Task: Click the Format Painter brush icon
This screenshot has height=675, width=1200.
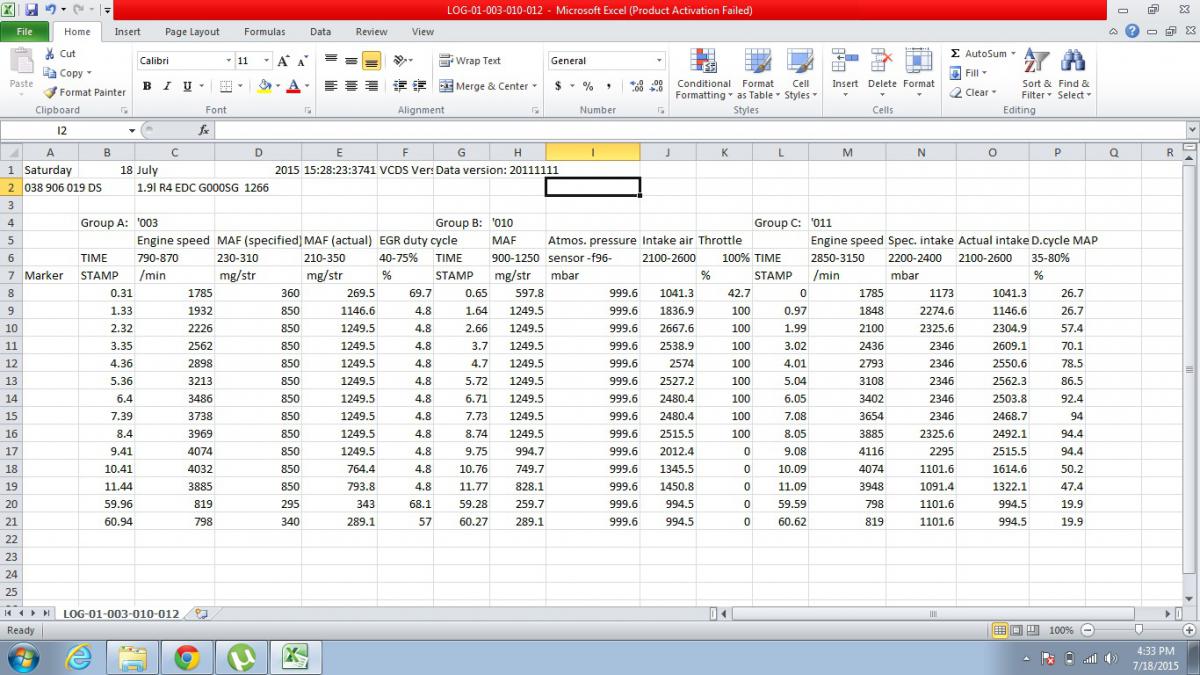Action: pyautogui.click(x=50, y=92)
